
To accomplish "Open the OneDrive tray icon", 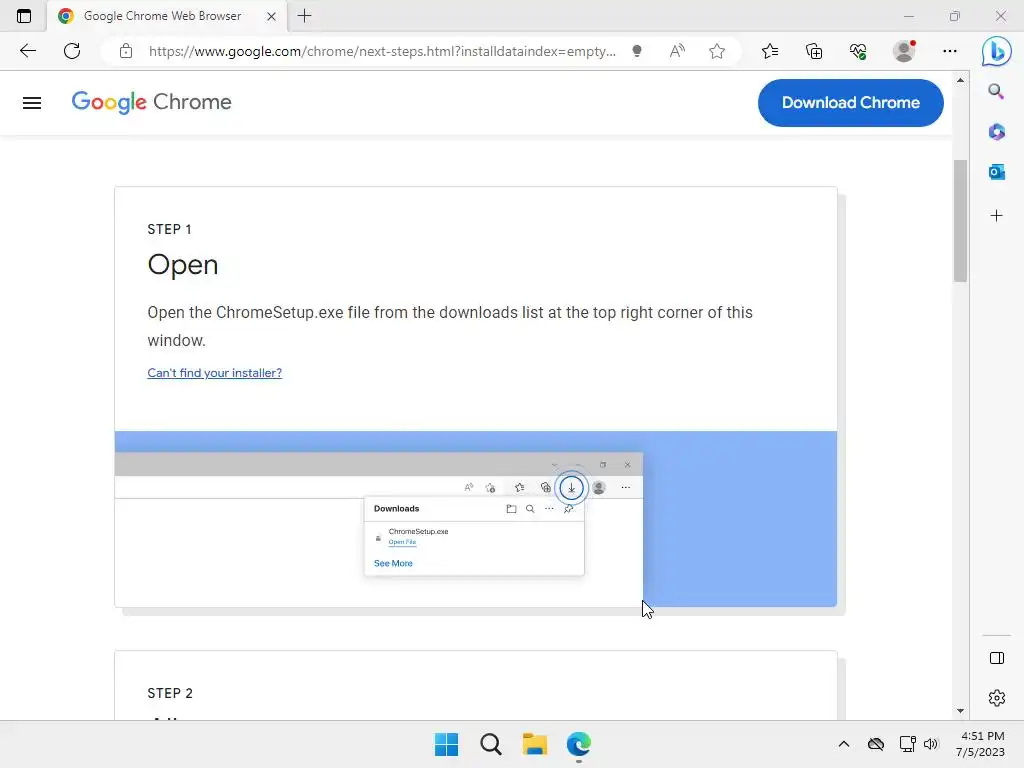I will pyautogui.click(x=876, y=744).
